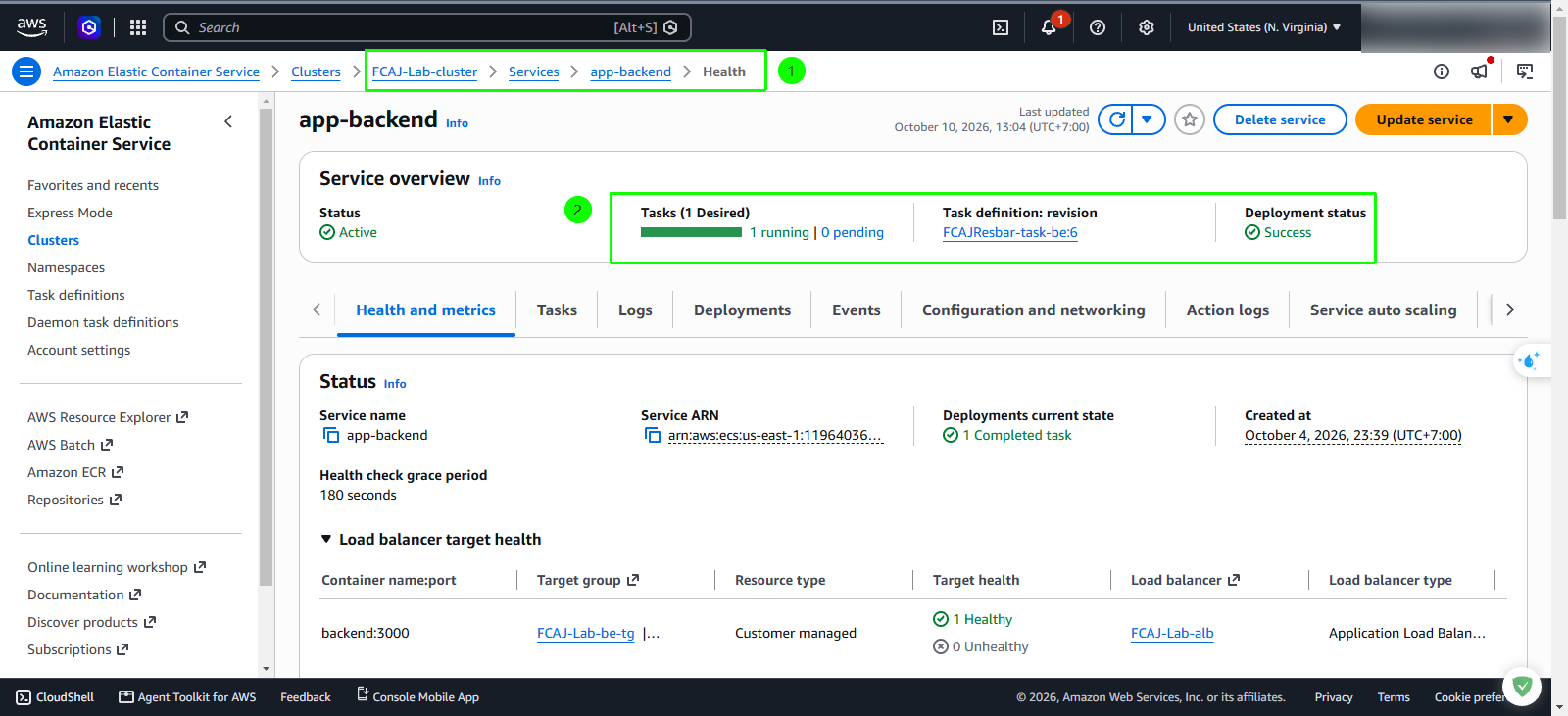
Task: Open the info panel icon
Action: tap(1442, 72)
